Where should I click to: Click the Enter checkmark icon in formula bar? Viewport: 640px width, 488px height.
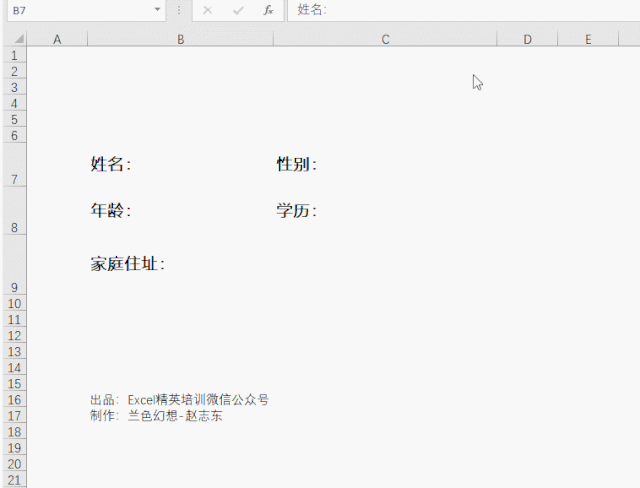pos(237,10)
